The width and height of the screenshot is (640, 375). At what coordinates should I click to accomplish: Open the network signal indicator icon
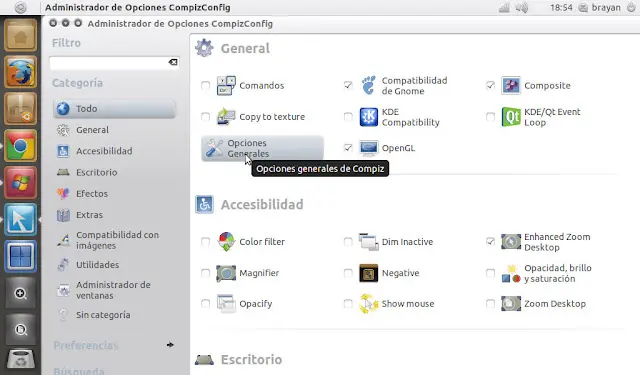pyautogui.click(x=504, y=8)
